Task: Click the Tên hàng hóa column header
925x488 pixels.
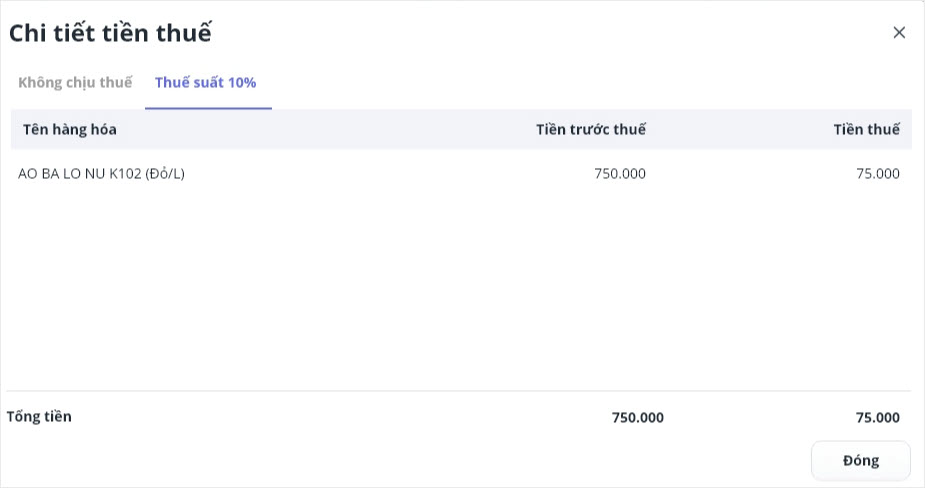Action: pos(70,129)
